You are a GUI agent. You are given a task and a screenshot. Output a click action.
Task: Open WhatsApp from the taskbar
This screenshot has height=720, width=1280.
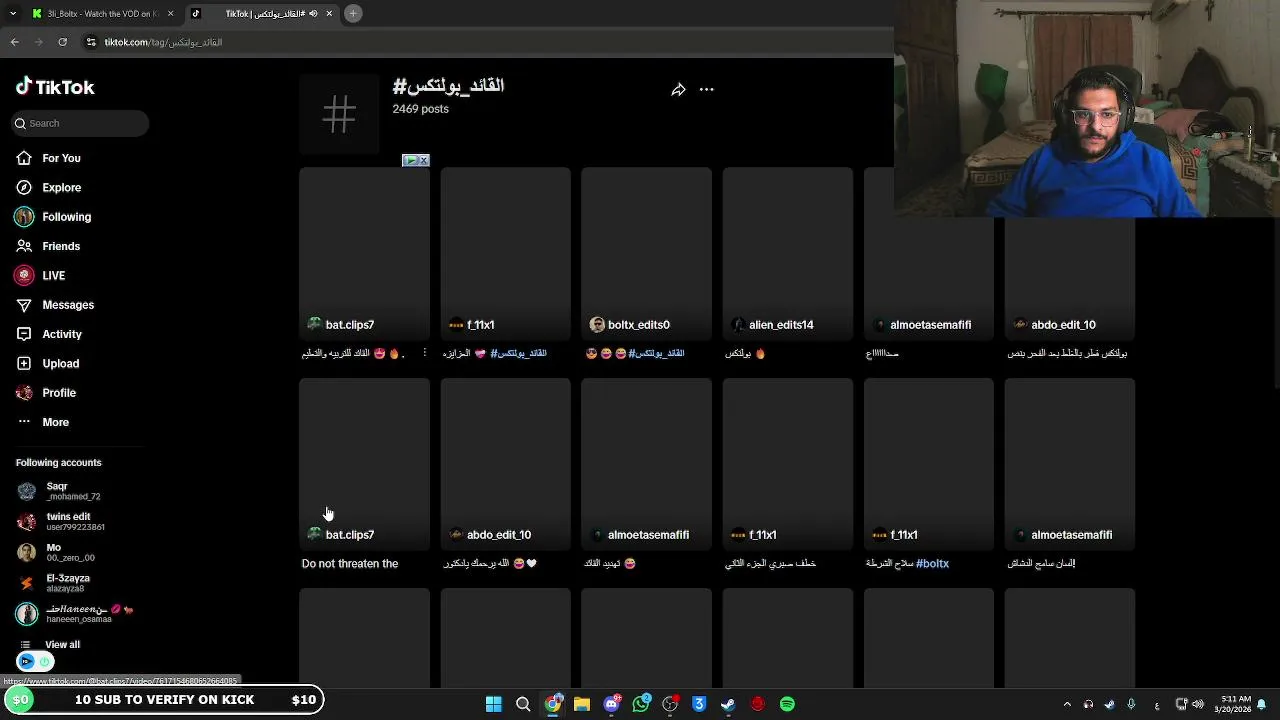pyautogui.click(x=641, y=704)
